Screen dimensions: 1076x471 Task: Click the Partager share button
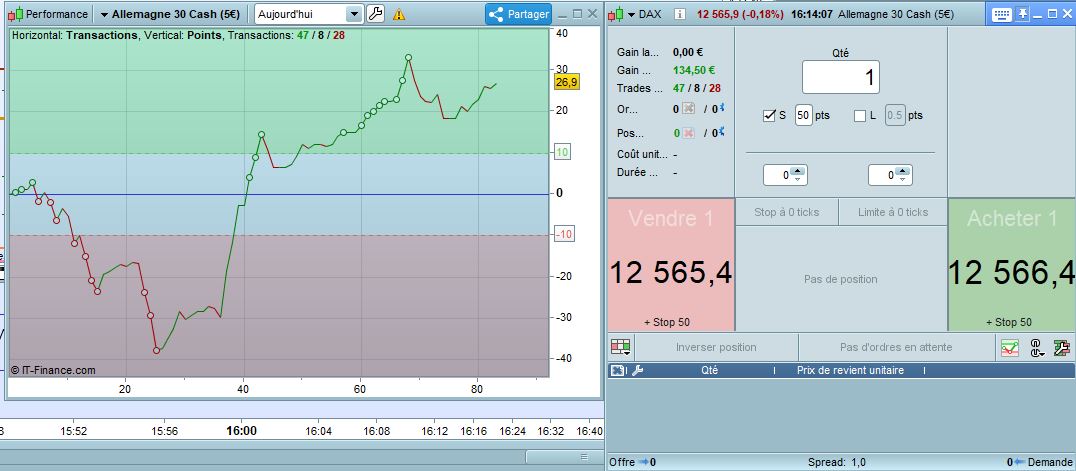[x=518, y=14]
